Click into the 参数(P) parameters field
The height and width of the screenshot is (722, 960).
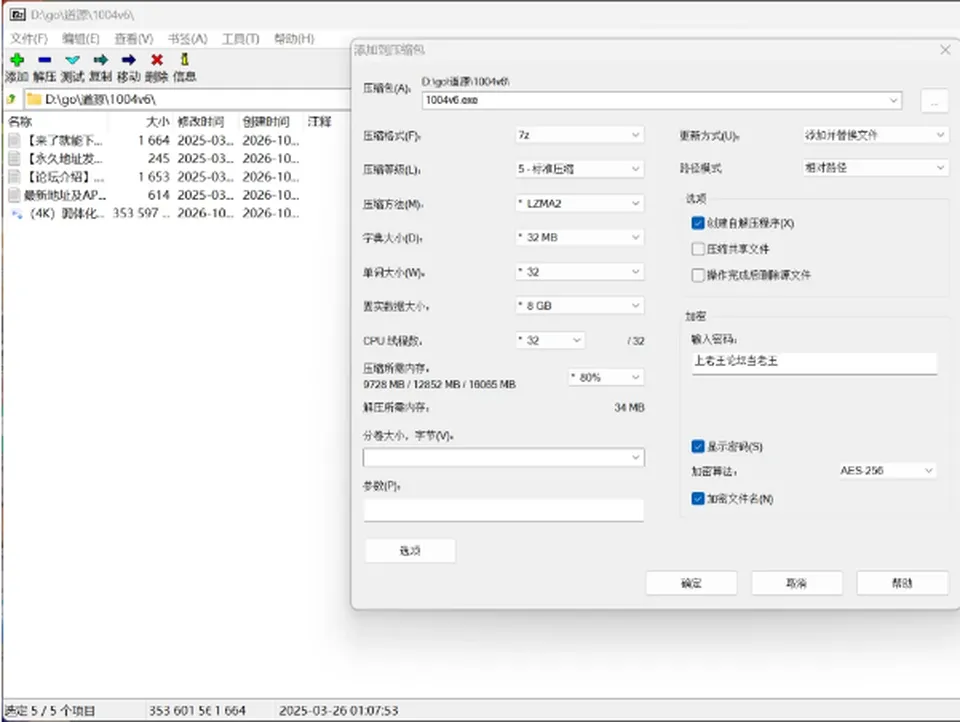click(x=503, y=510)
